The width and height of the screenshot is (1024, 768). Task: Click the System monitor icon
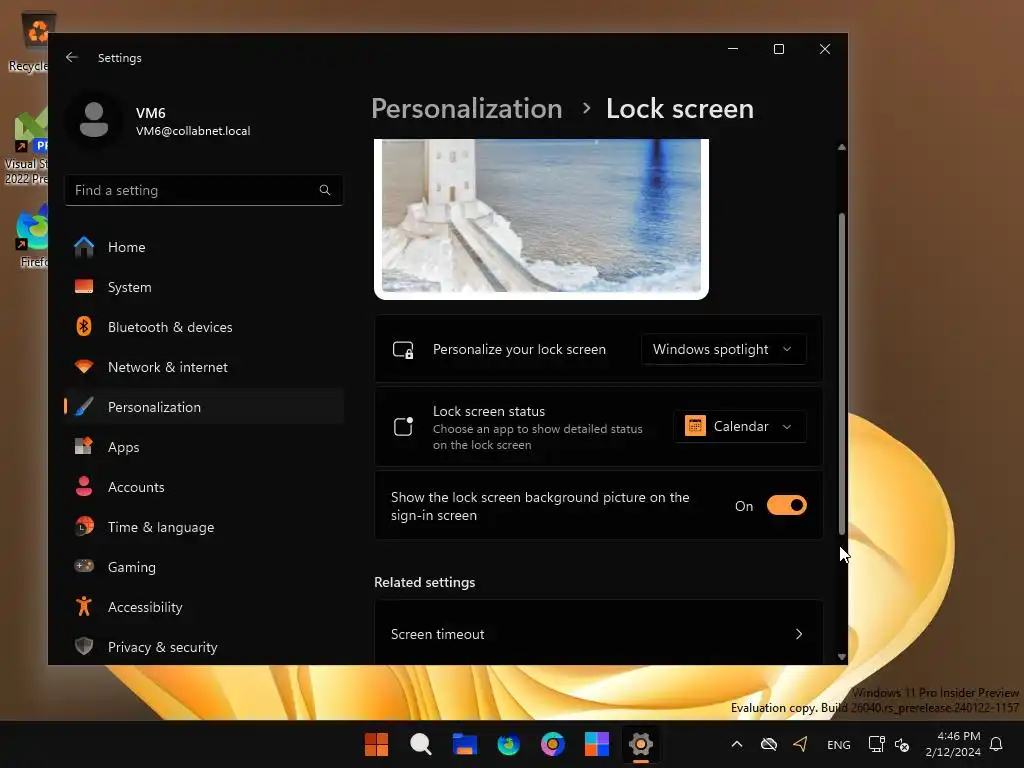pos(84,287)
